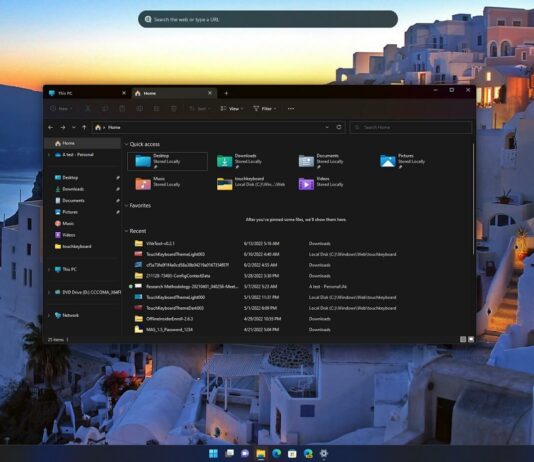
Task: Click the file list vertical scrollbar
Action: point(473,199)
